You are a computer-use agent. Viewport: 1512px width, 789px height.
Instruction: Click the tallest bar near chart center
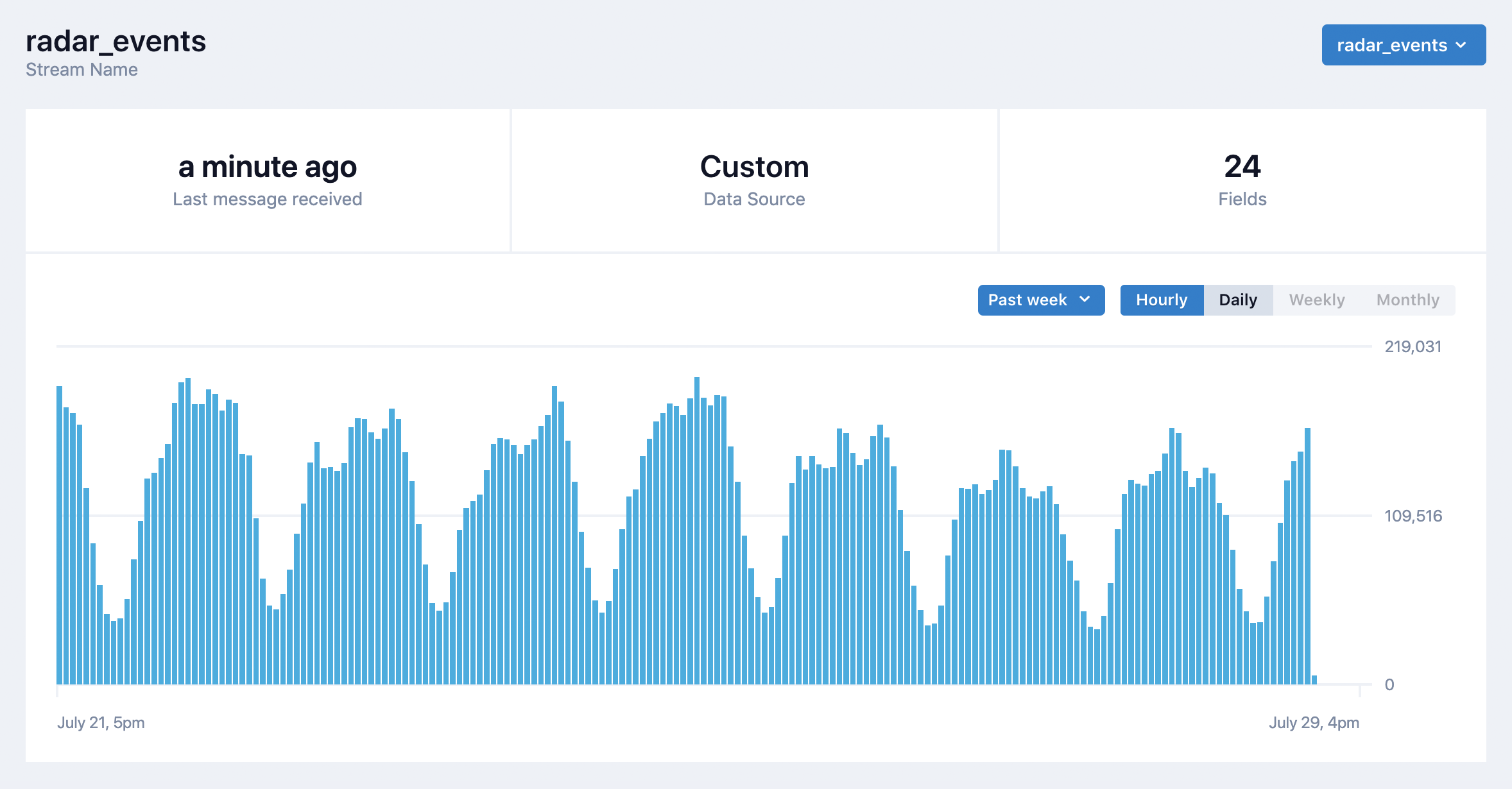[697, 532]
